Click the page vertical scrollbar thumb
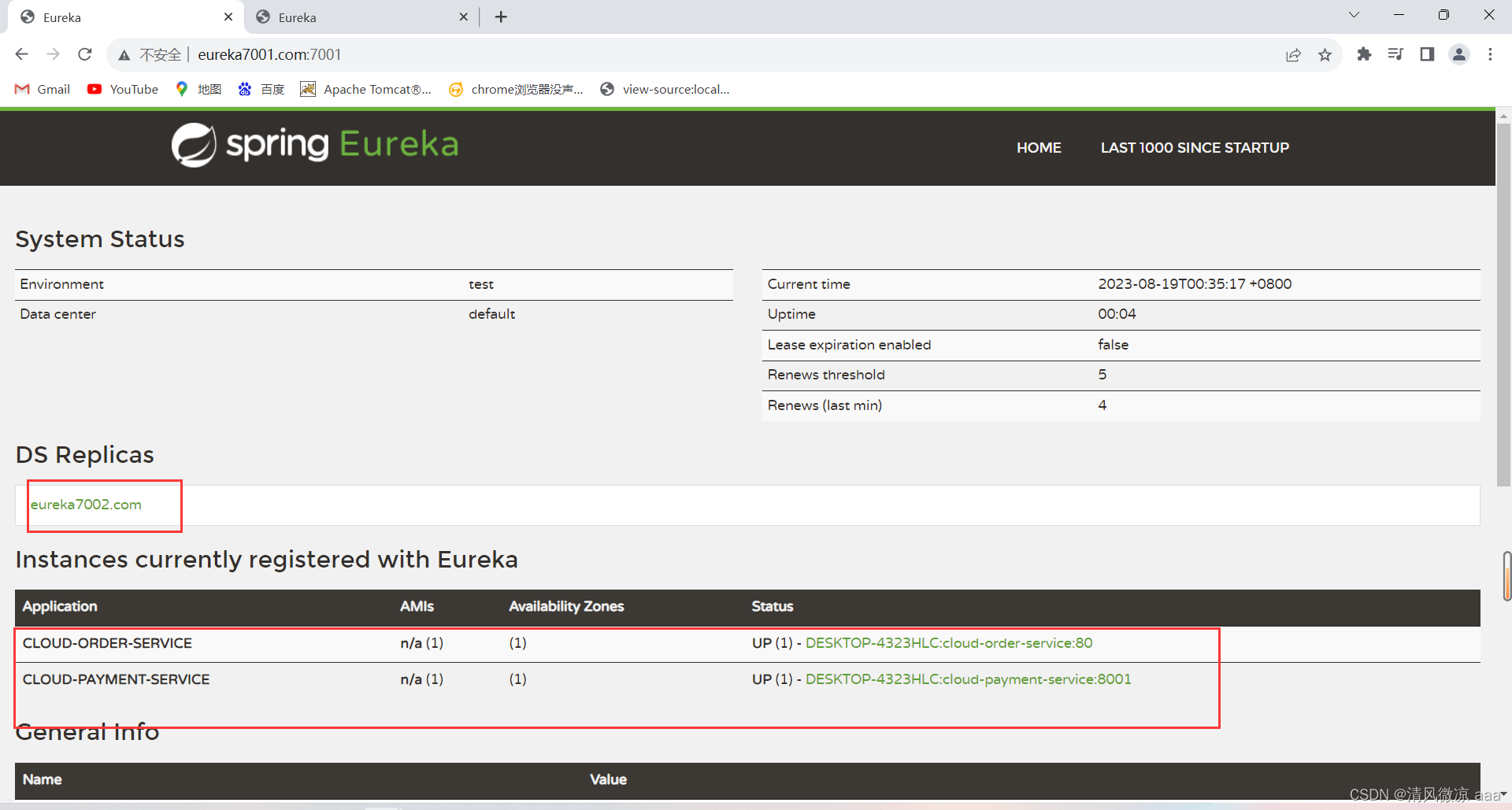This screenshot has height=810, width=1512. click(1503, 304)
